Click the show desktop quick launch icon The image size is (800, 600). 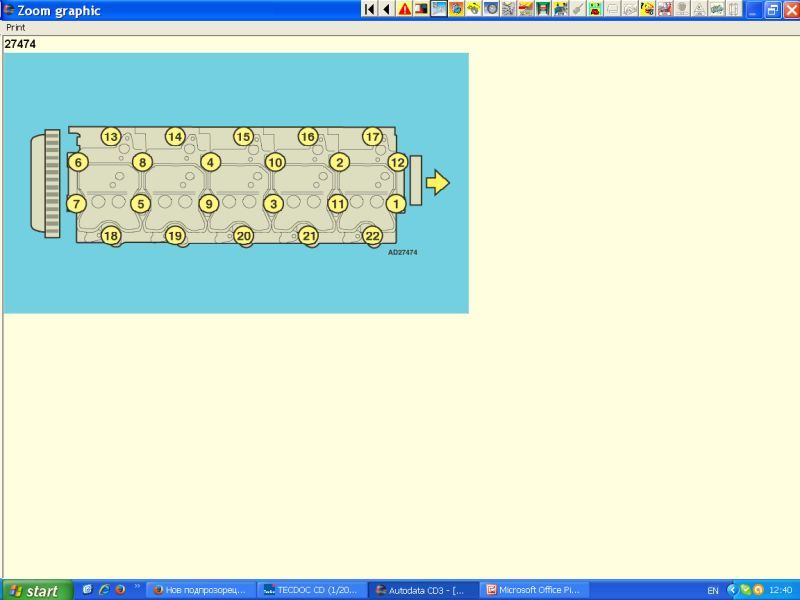[x=87, y=590]
